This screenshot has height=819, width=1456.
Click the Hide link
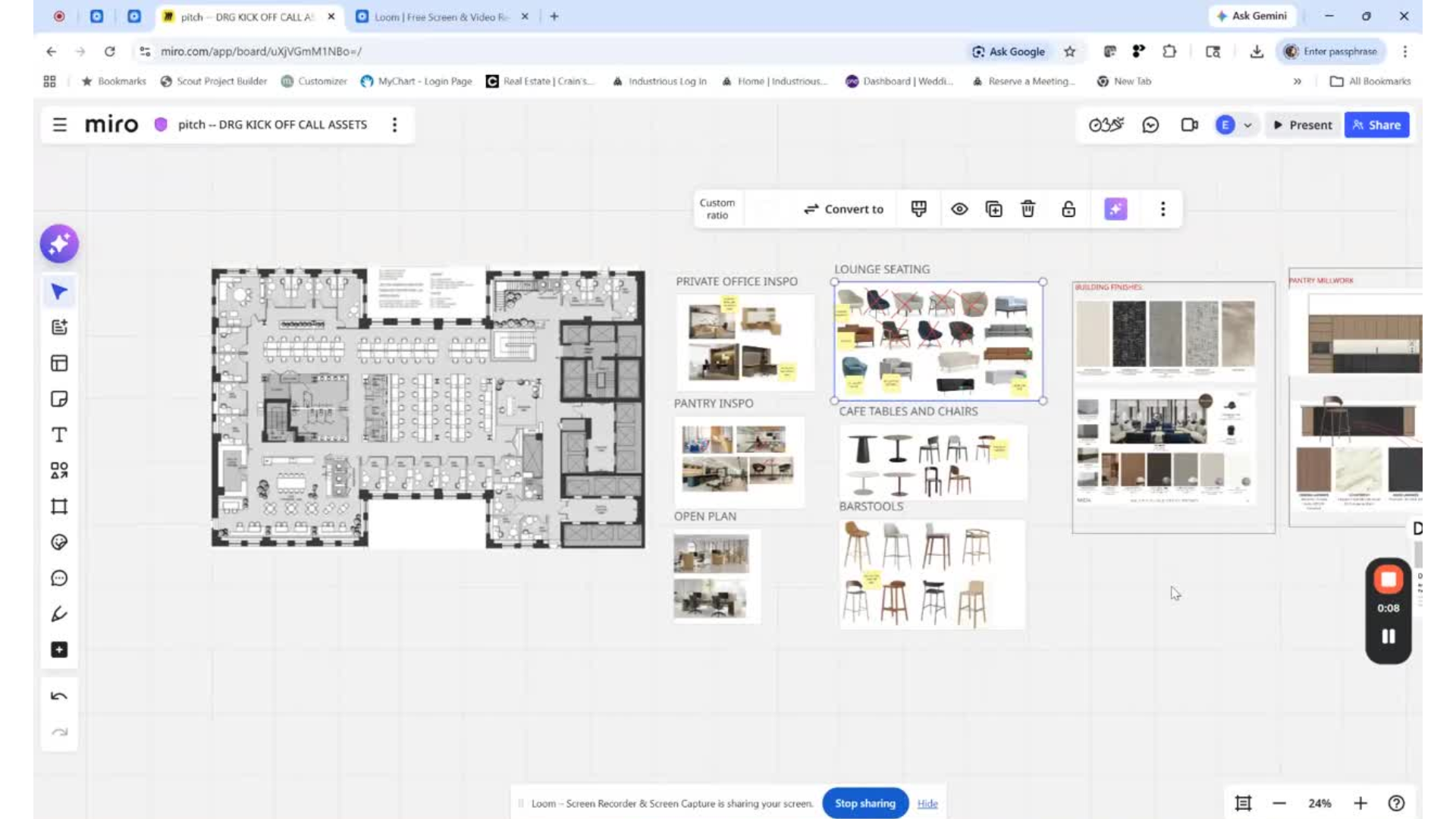[x=927, y=804]
